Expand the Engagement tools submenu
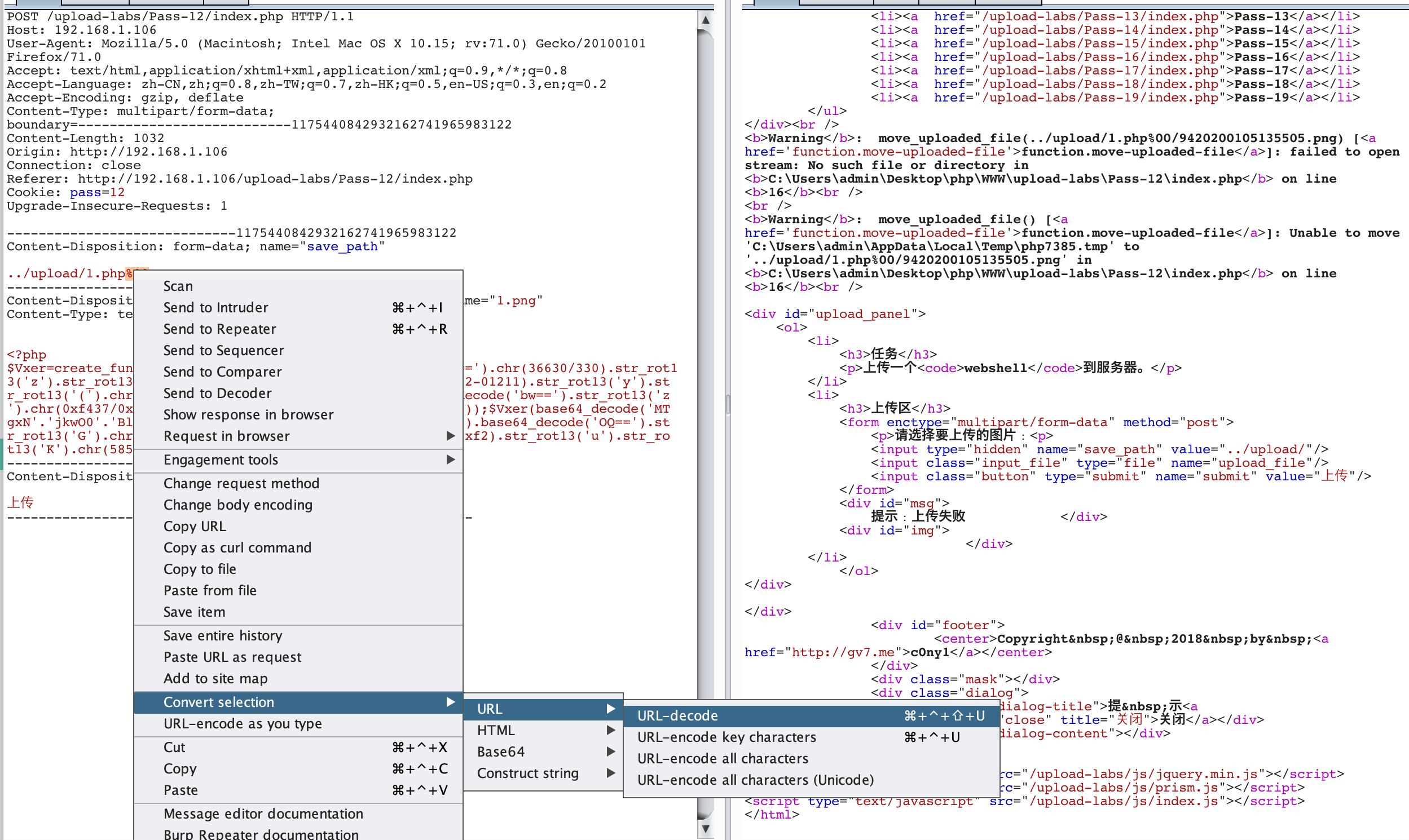 (x=298, y=460)
